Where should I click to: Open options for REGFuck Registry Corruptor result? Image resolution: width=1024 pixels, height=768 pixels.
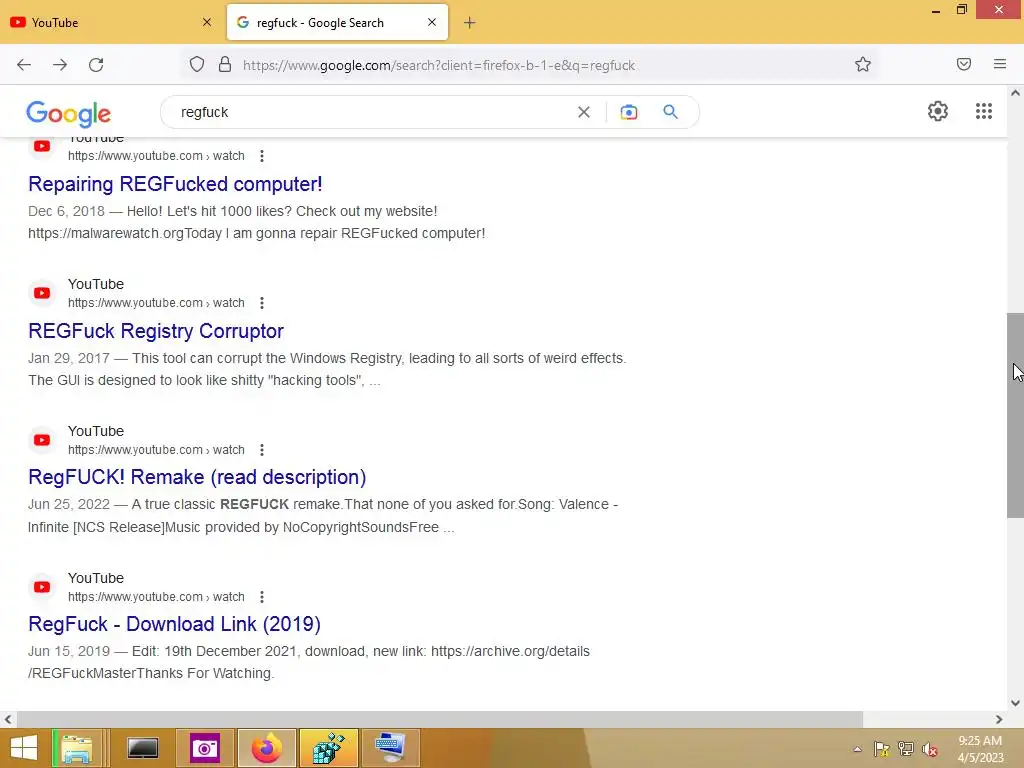point(262,303)
